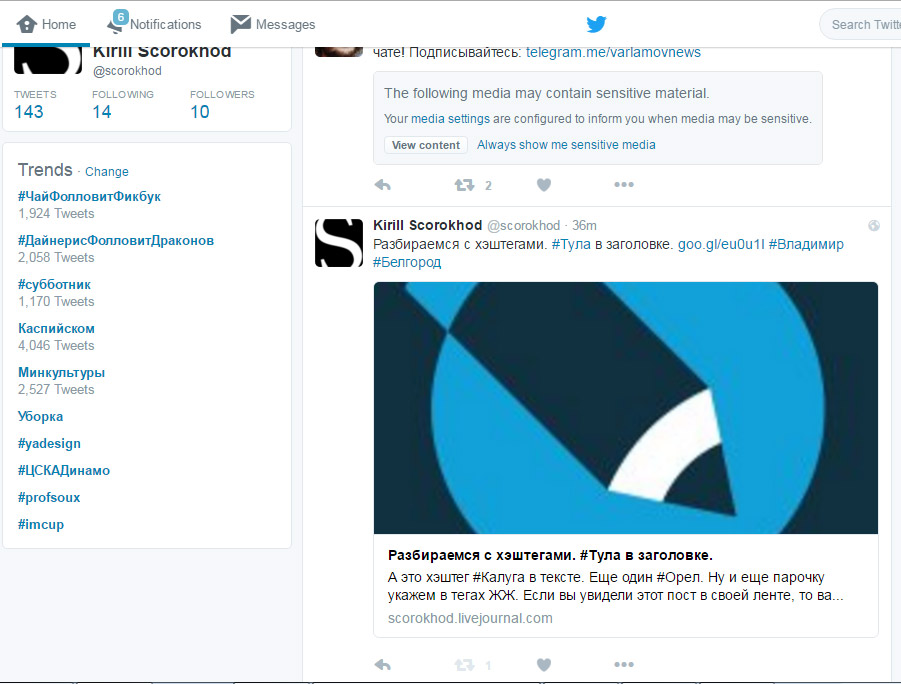Open Messages envelope icon

click(x=241, y=24)
